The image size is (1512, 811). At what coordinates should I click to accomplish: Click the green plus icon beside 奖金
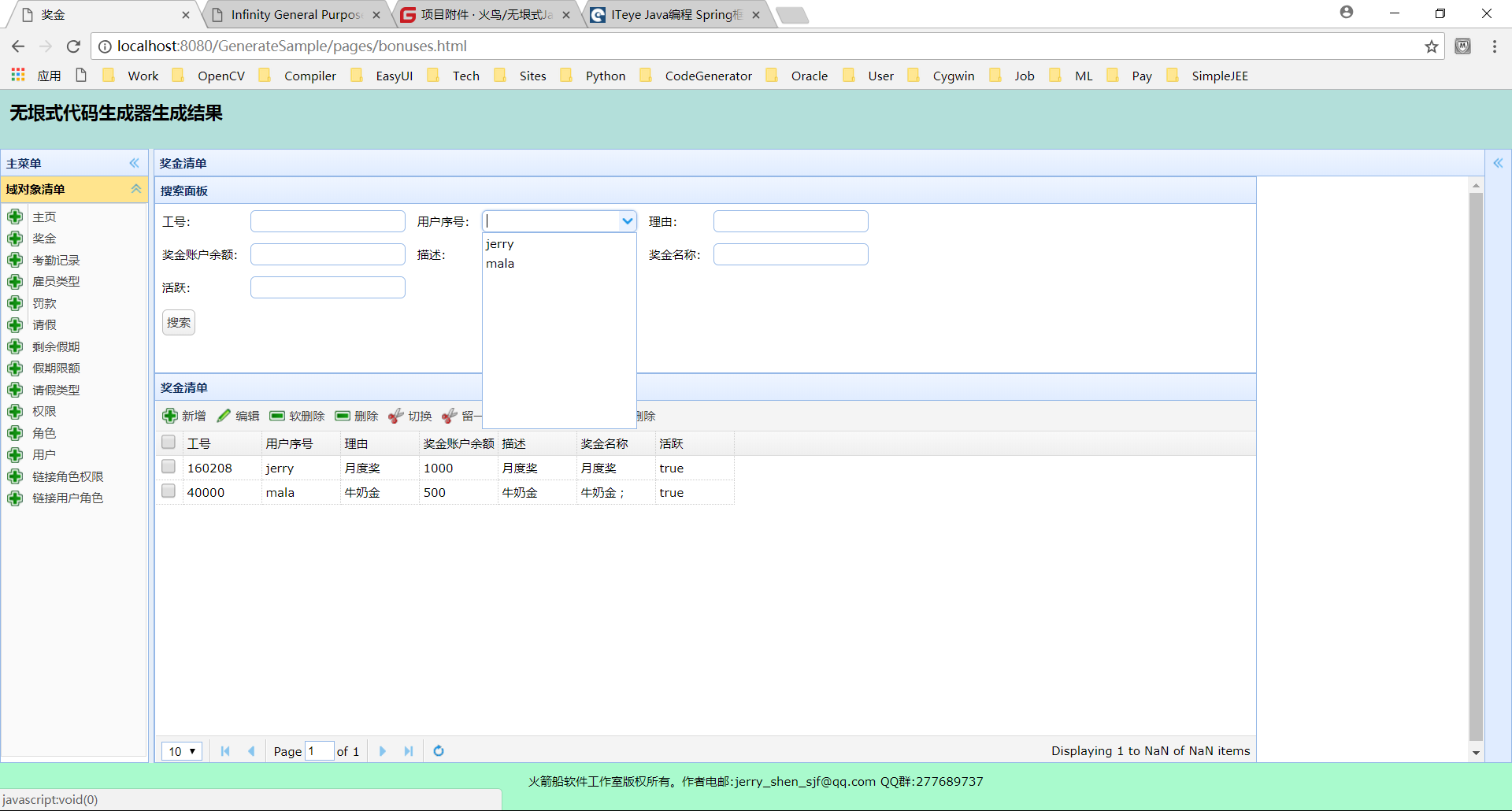tap(15, 239)
